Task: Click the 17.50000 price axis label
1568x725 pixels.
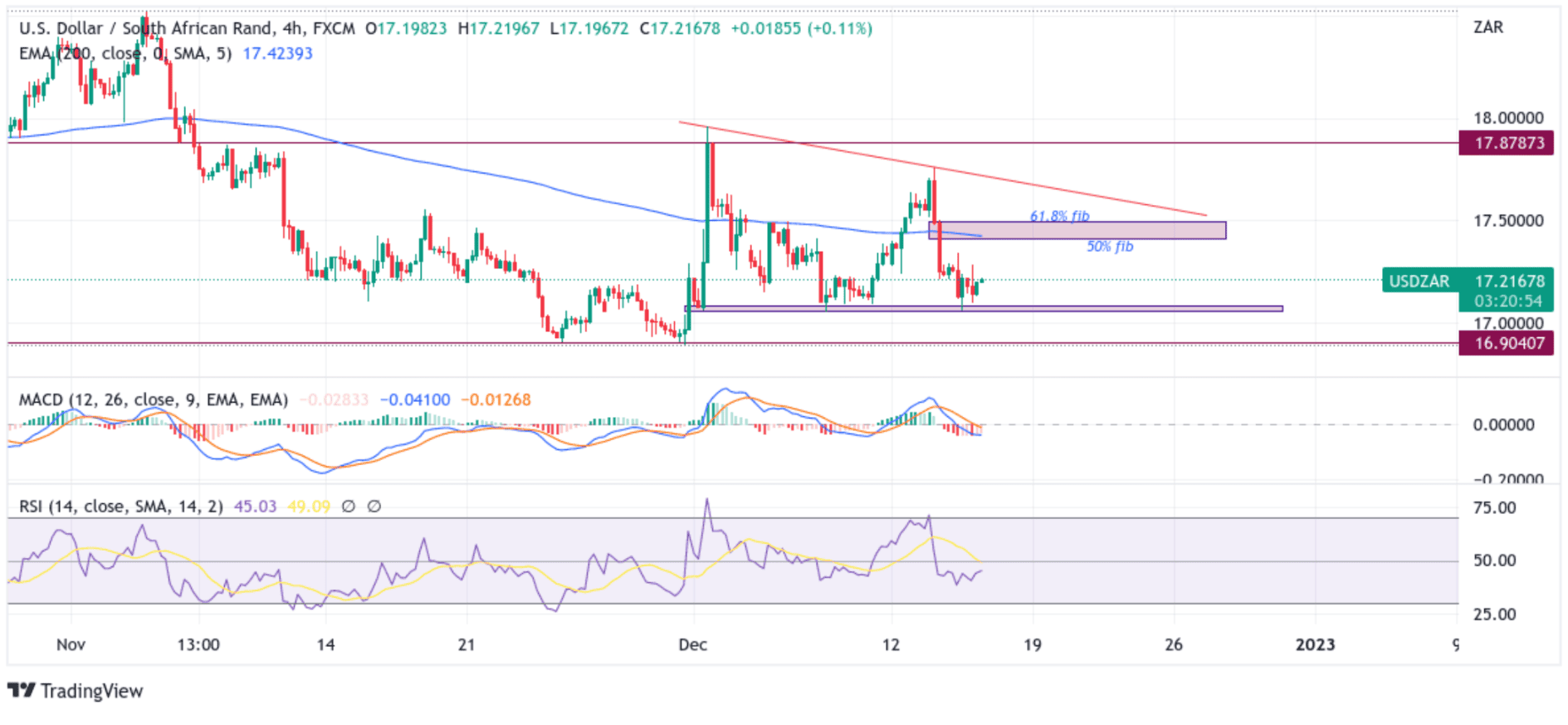Action: pos(1508,221)
